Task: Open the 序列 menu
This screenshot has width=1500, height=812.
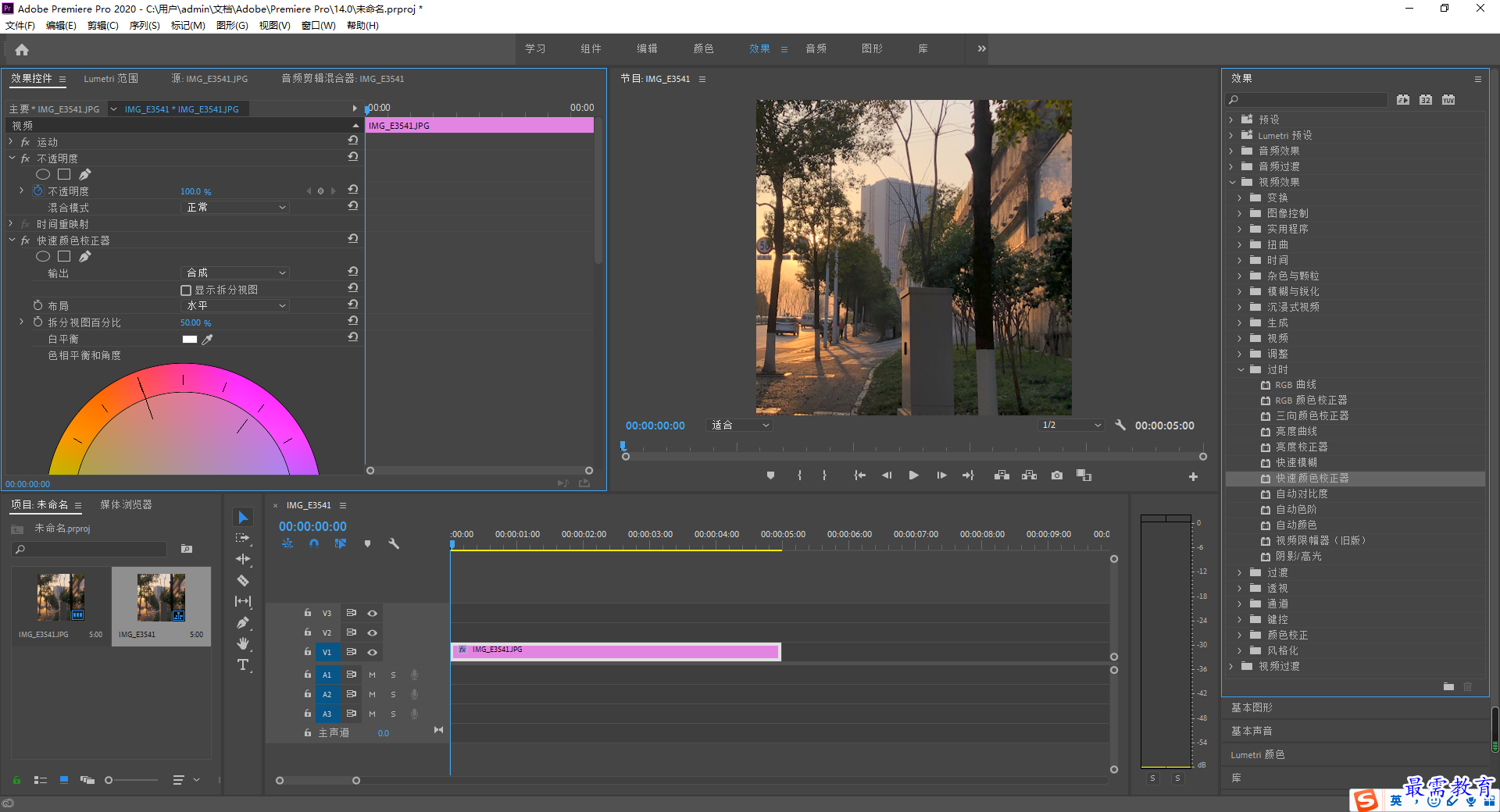Action: pos(145,26)
